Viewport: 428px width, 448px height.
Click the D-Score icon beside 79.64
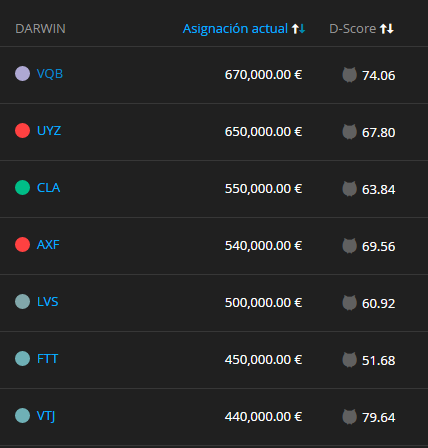[349, 417]
